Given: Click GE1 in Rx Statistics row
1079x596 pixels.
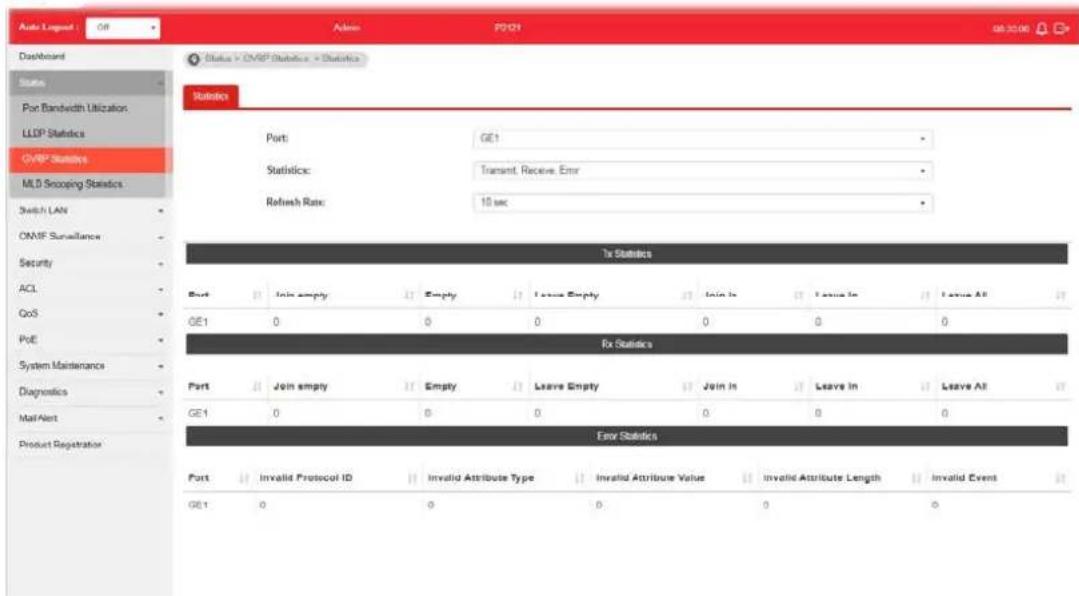Looking at the screenshot, I should tap(198, 414).
